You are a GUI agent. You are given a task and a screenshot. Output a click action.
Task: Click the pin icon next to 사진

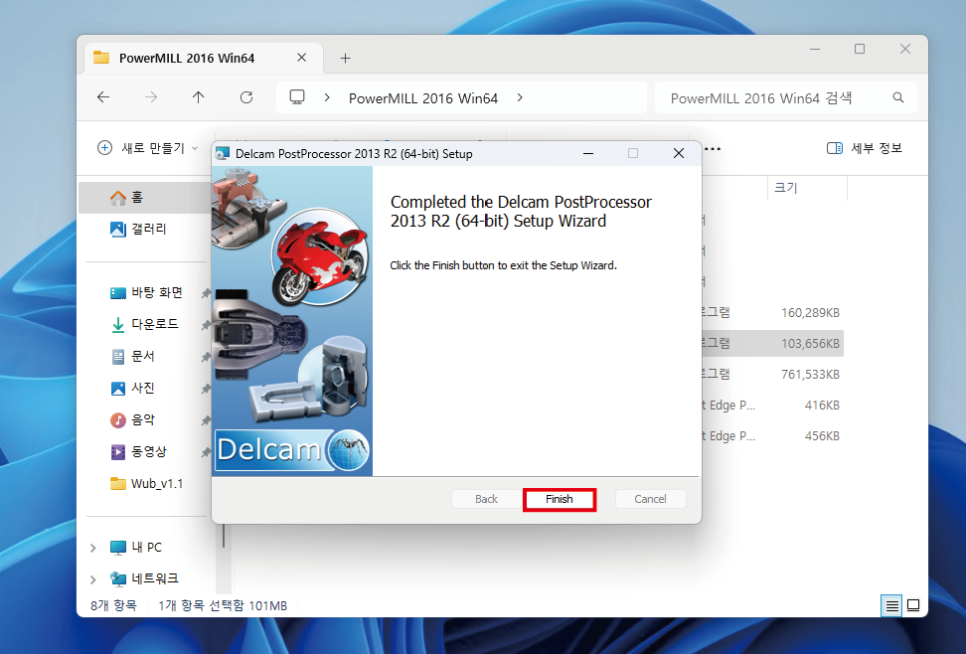click(206, 389)
